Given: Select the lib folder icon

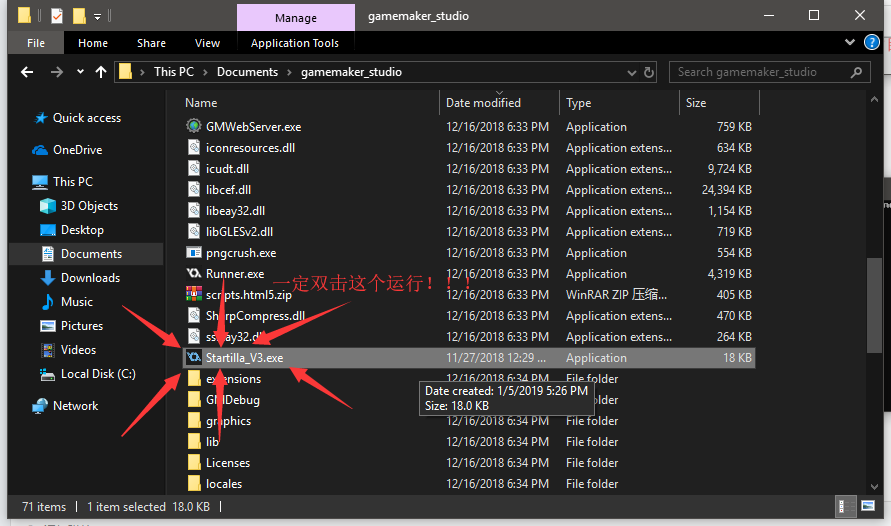Looking at the screenshot, I should tap(194, 442).
